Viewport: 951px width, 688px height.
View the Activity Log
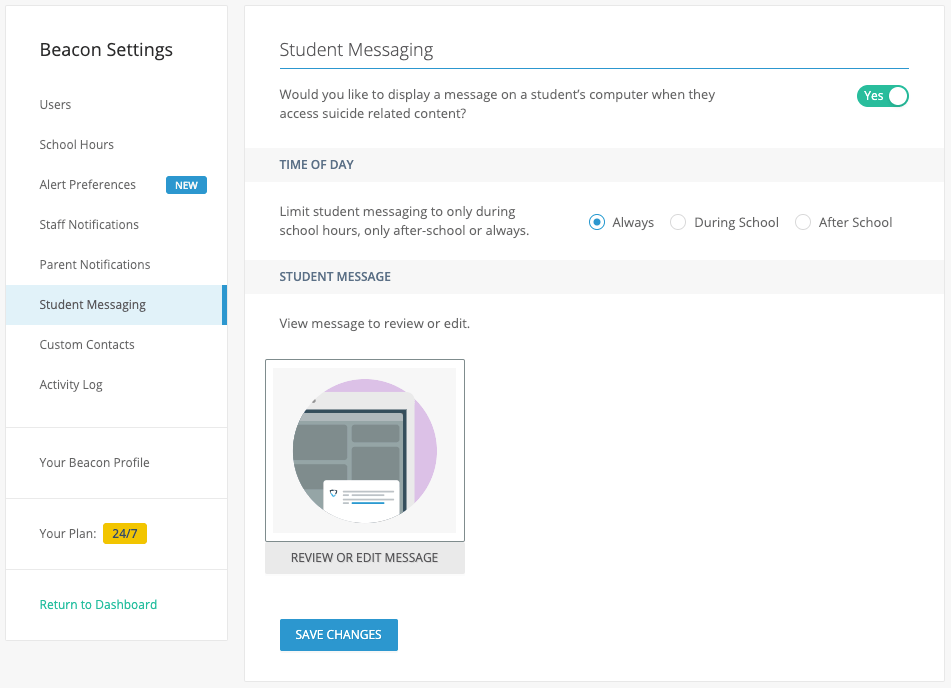[71, 385]
